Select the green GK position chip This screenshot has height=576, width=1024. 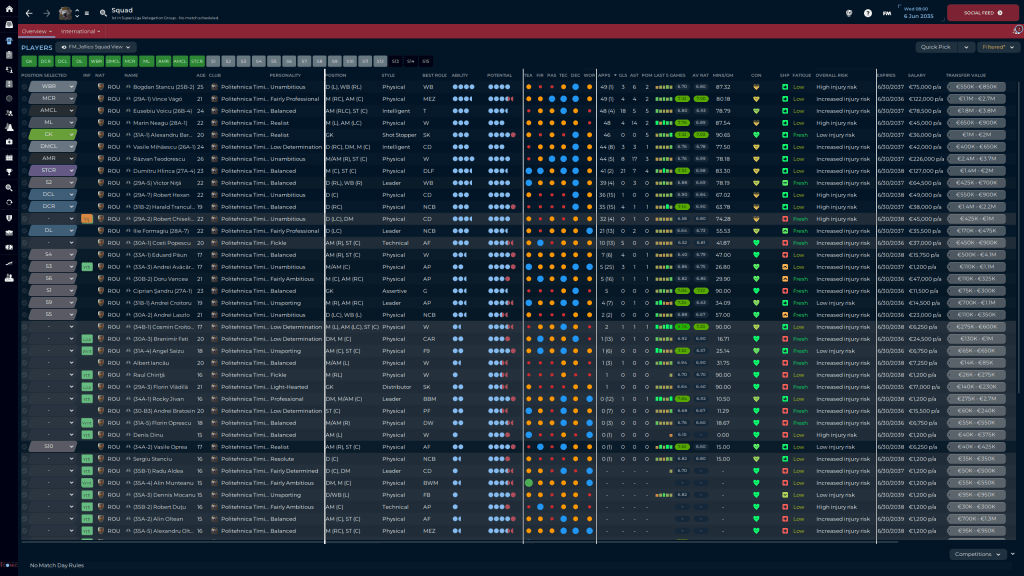[x=29, y=61]
